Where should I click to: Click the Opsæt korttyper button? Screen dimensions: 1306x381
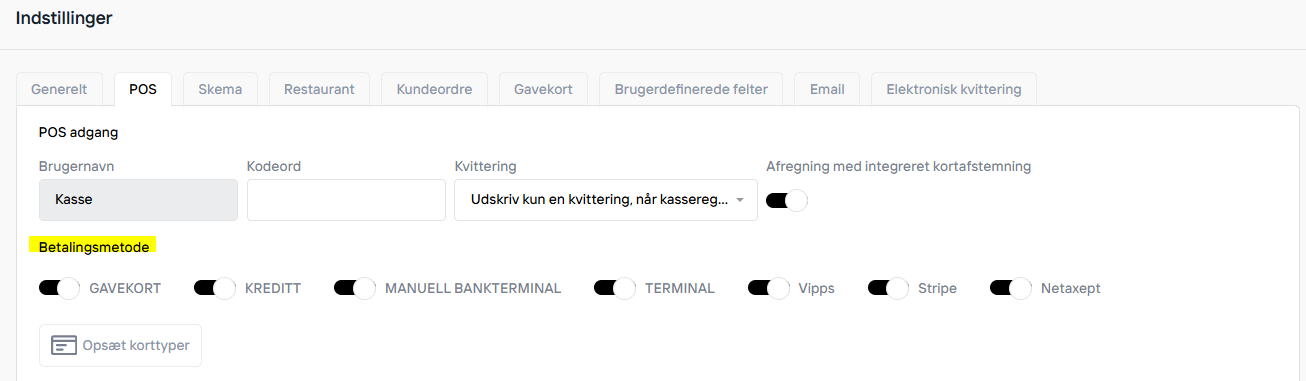click(121, 346)
